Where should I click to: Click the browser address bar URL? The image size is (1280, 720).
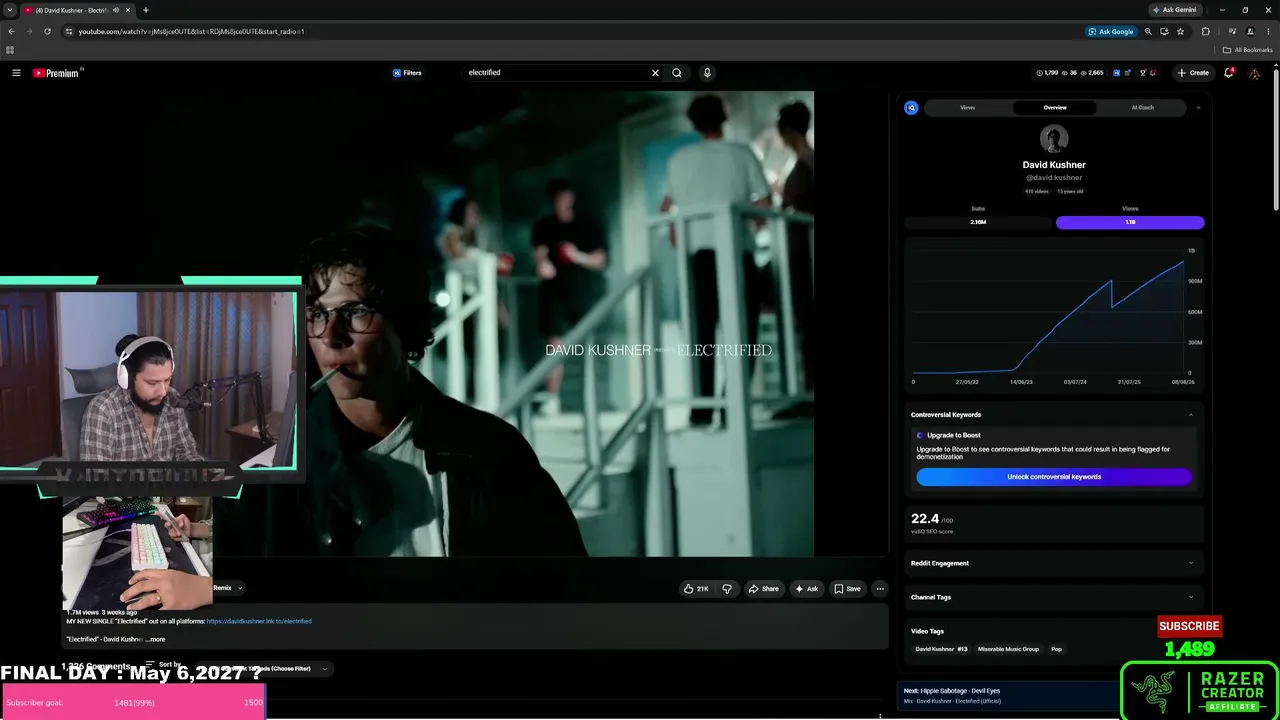tap(191, 31)
